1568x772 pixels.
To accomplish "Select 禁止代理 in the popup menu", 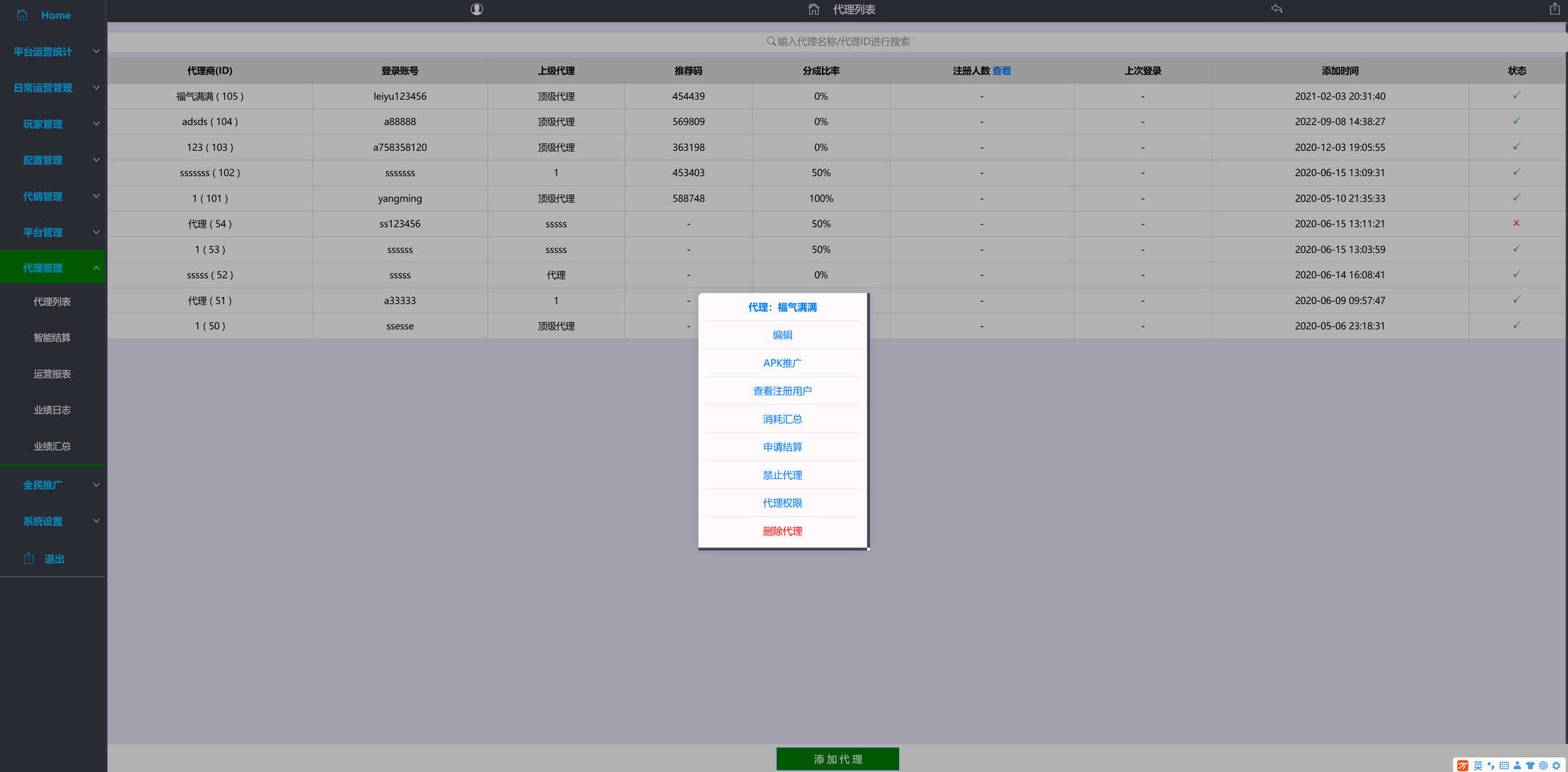I will pos(782,475).
